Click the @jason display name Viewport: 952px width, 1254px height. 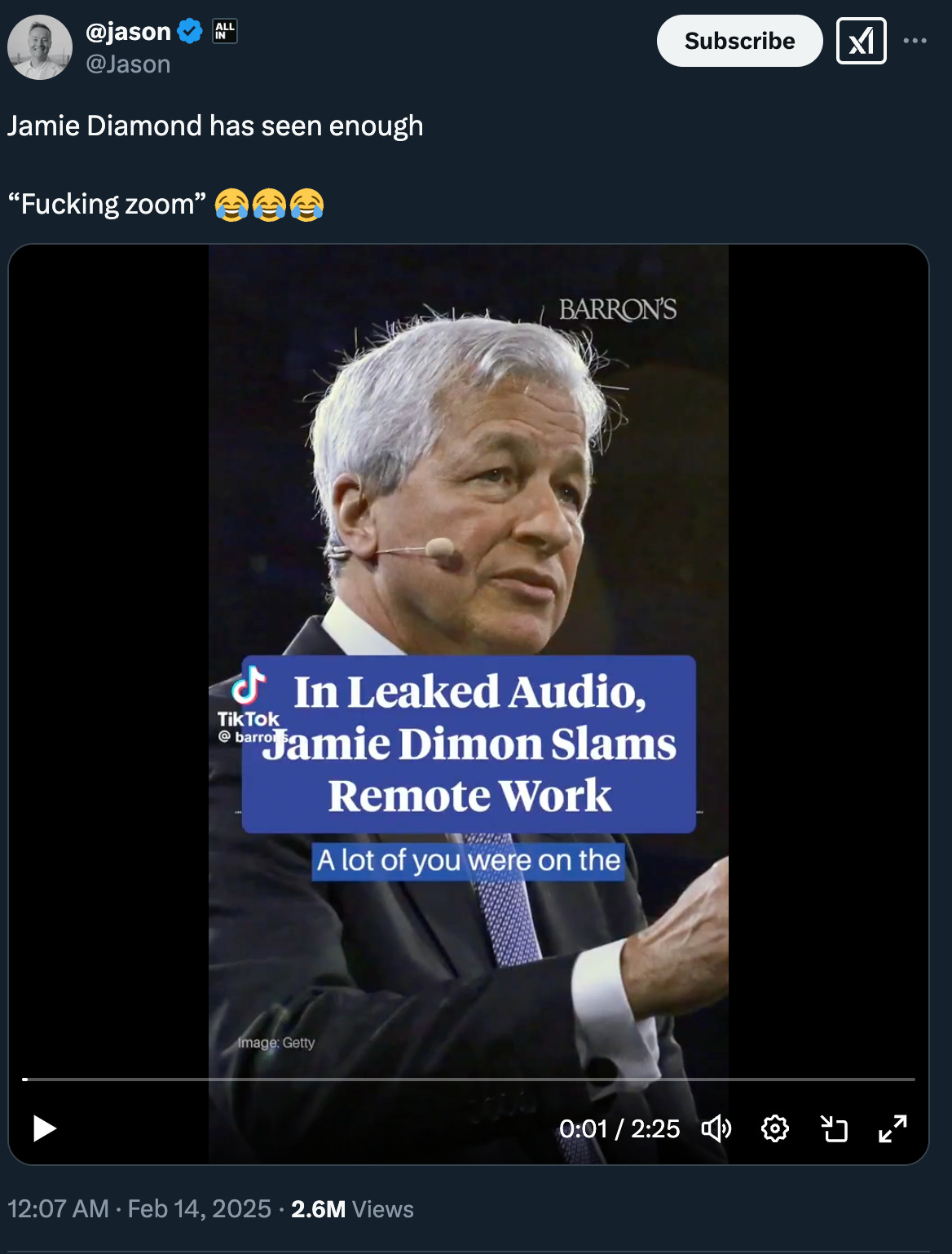point(128,31)
